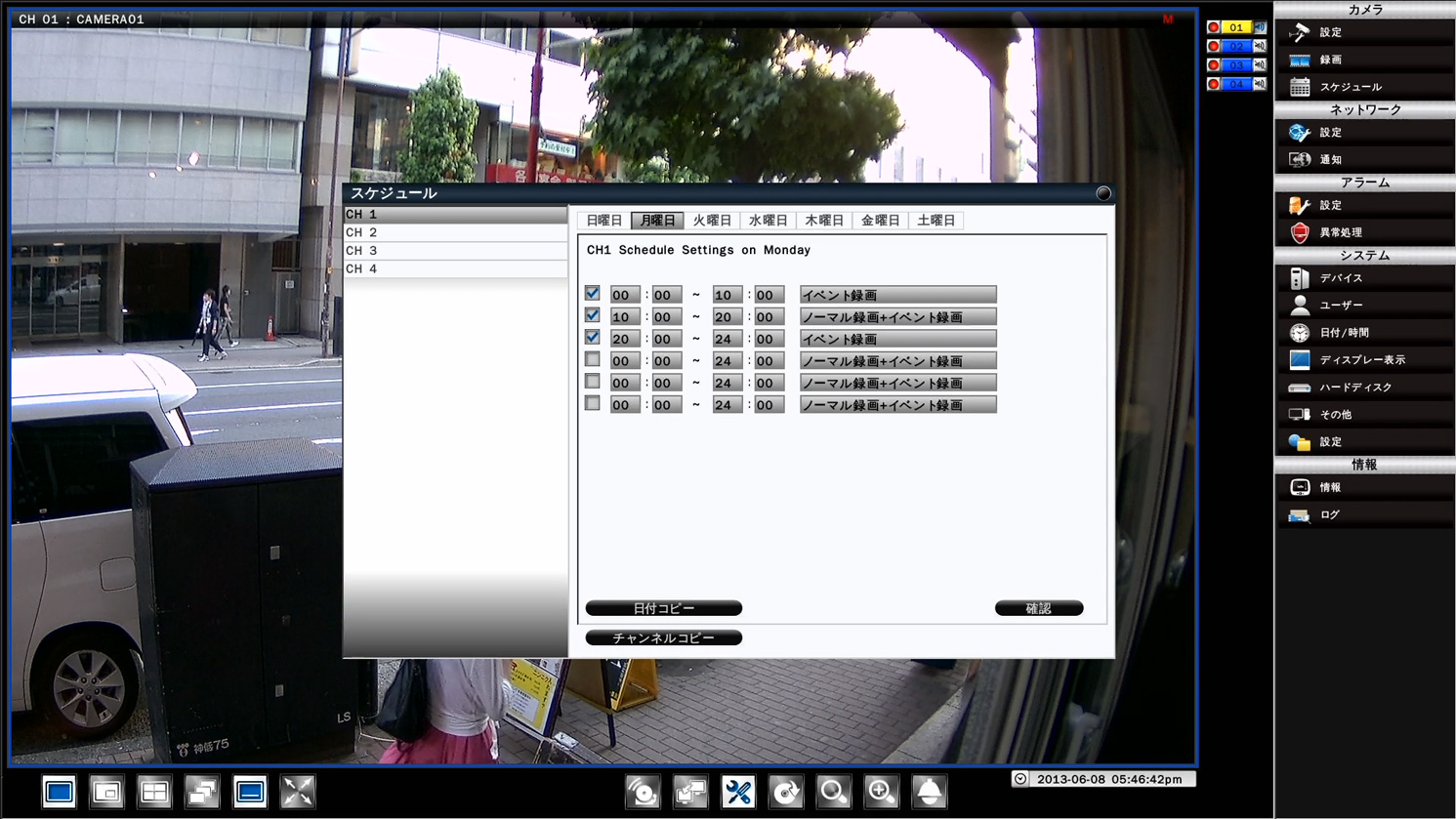Screen dimensions: 1456x819
Task: Toggle audio speaker for channel 02
Action: coord(1260,47)
